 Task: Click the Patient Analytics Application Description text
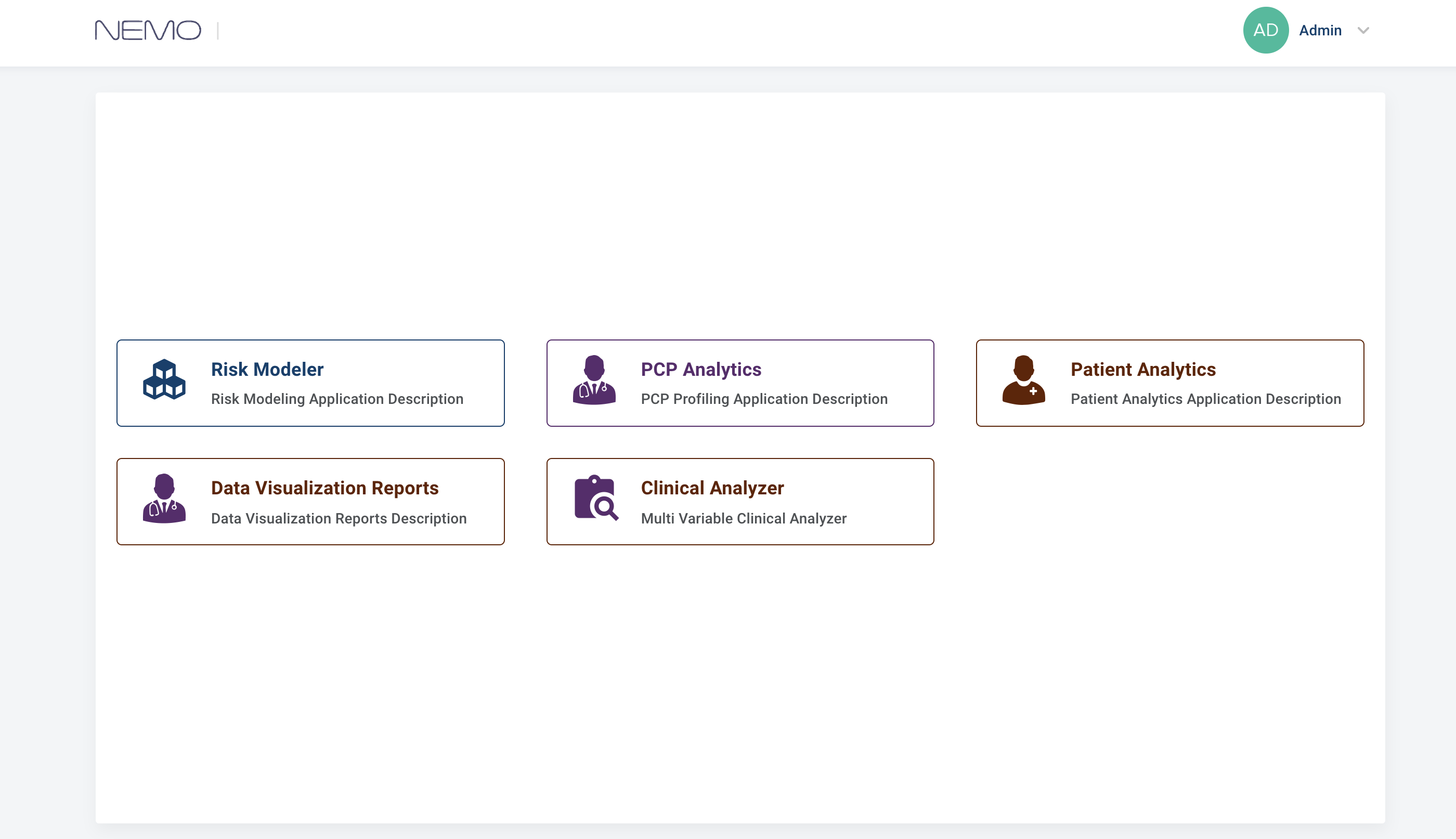pyautogui.click(x=1205, y=399)
